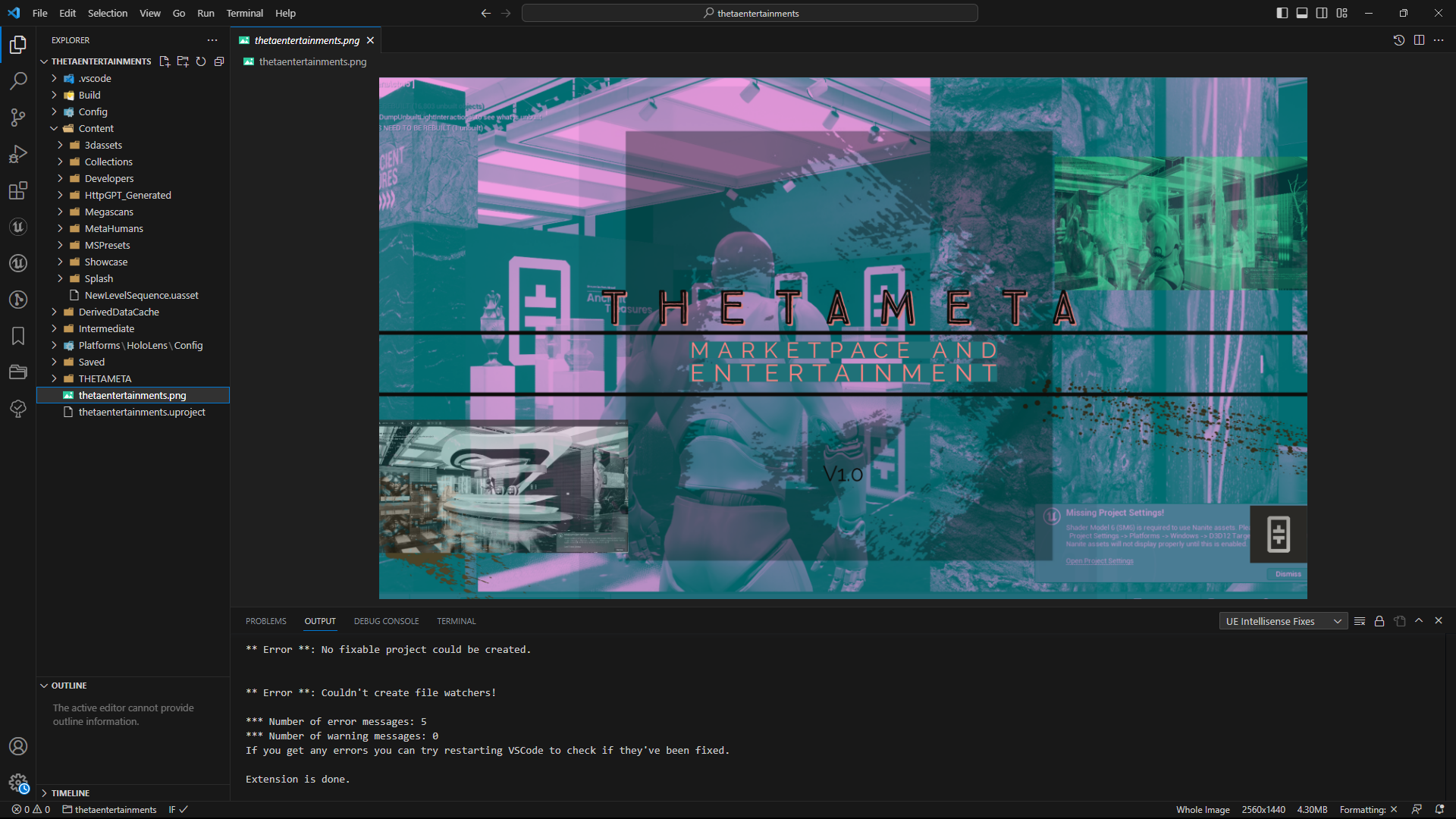Expand the Megascans folder
This screenshot has width=1456, height=819.
[108, 212]
